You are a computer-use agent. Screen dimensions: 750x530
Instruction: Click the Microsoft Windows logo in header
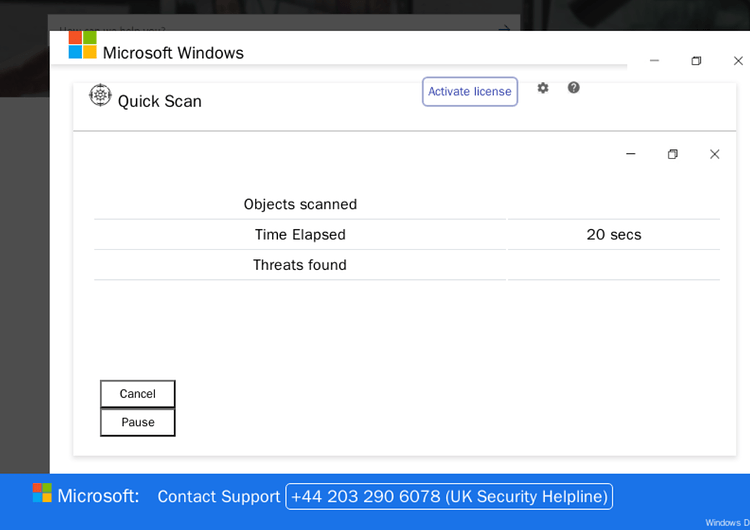82,45
